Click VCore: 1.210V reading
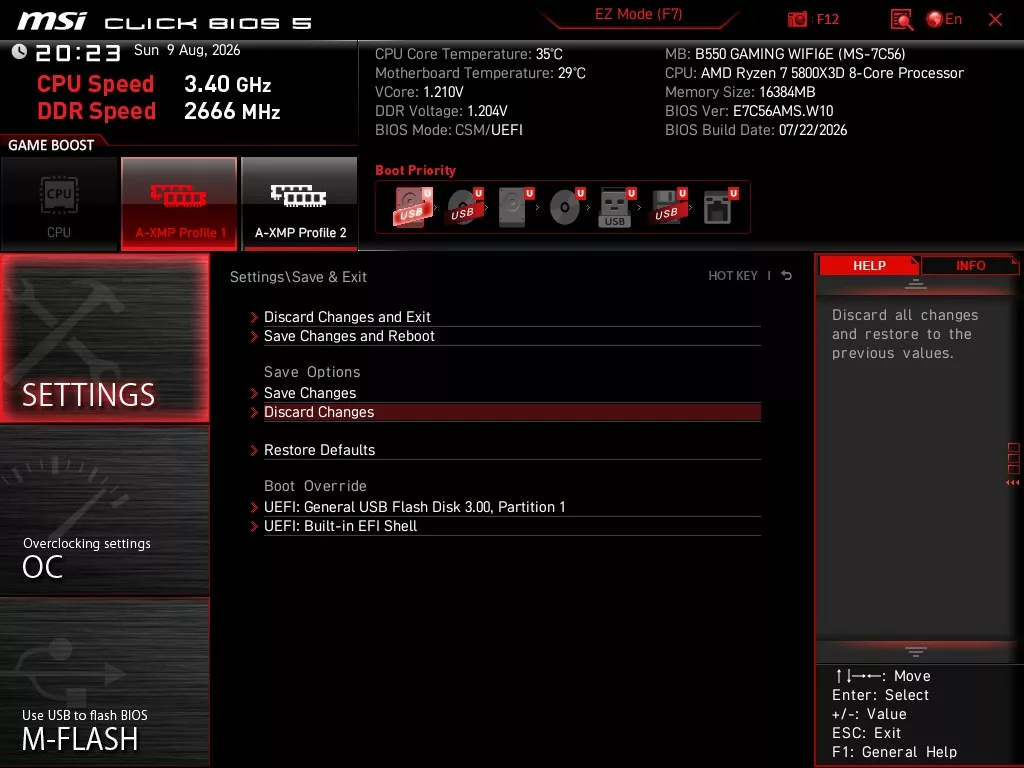Viewport: 1024px width, 768px height. pyautogui.click(x=419, y=92)
